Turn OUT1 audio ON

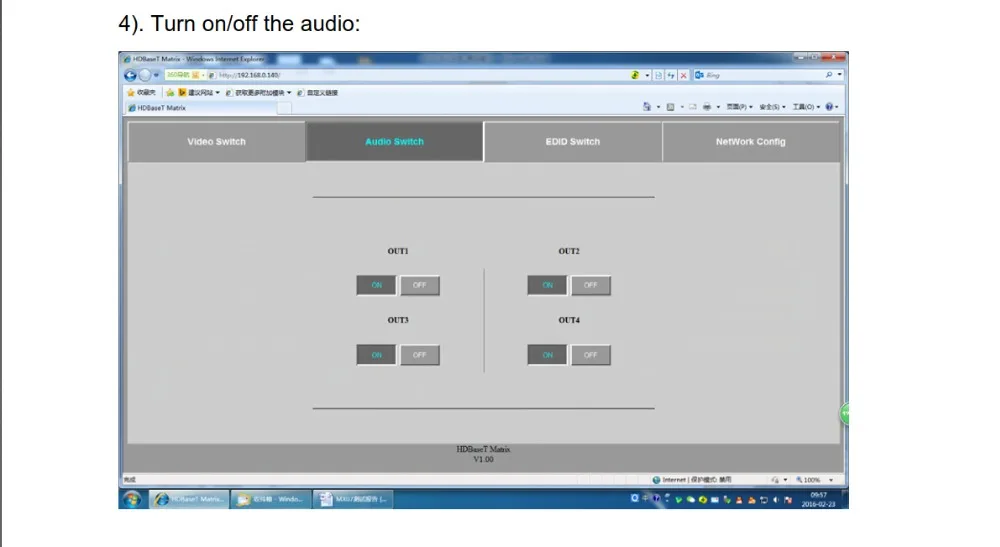pyautogui.click(x=376, y=285)
